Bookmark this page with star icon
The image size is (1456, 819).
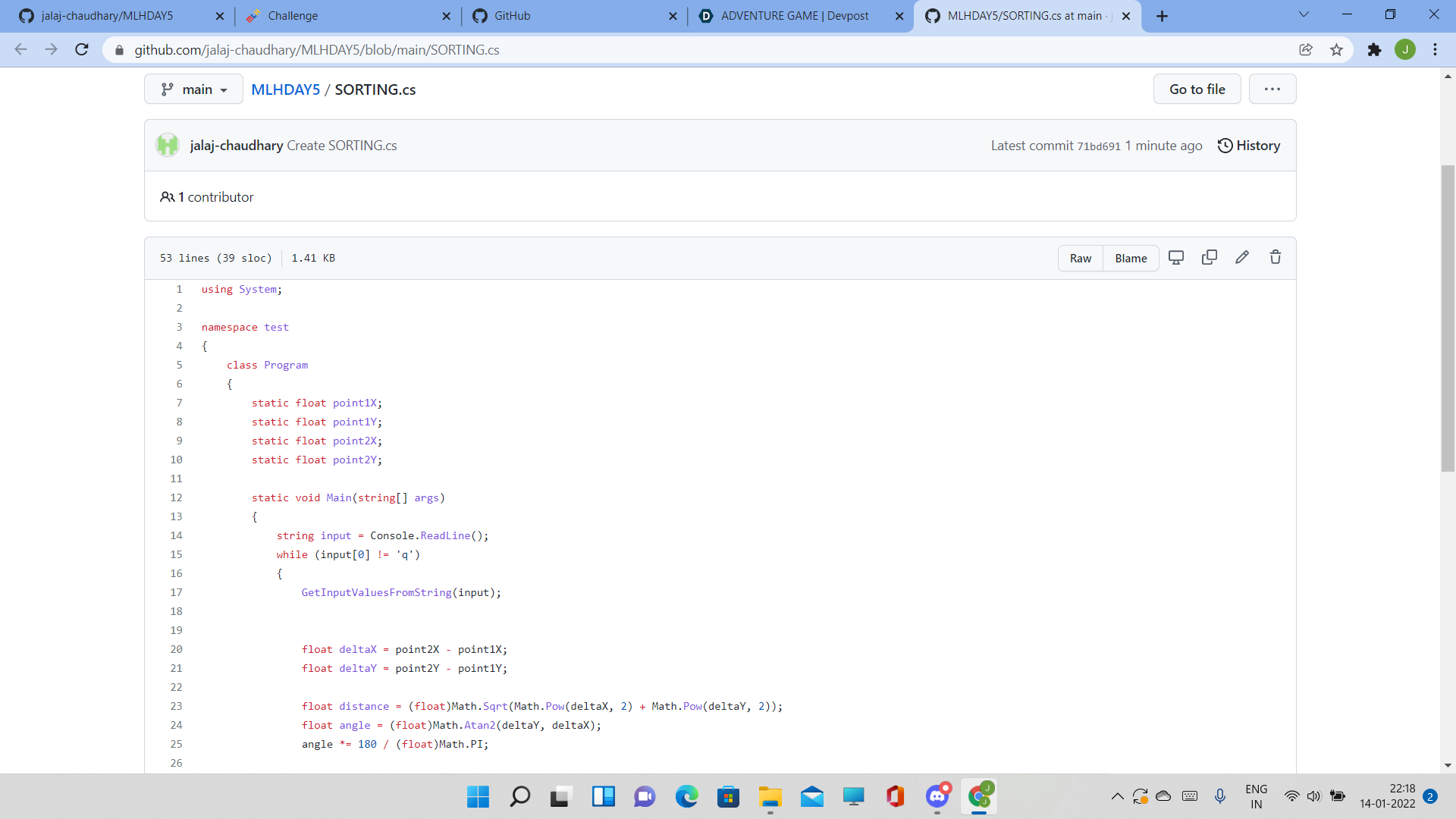pyautogui.click(x=1336, y=50)
